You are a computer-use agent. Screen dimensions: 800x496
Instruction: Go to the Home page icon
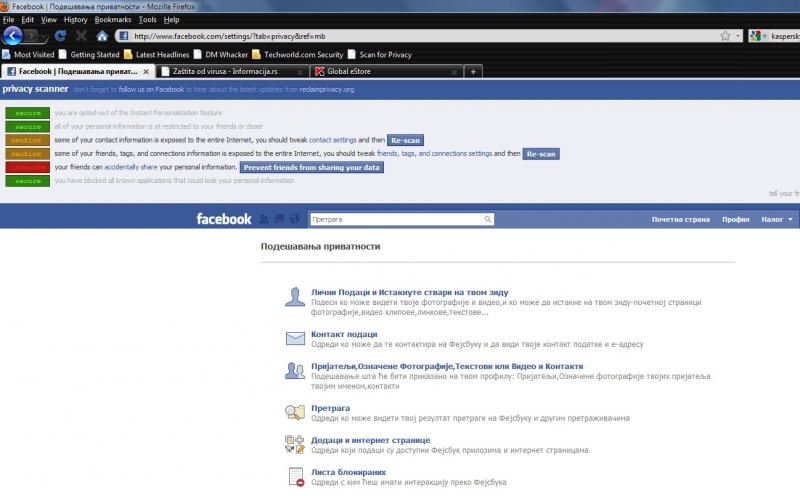click(x=102, y=36)
